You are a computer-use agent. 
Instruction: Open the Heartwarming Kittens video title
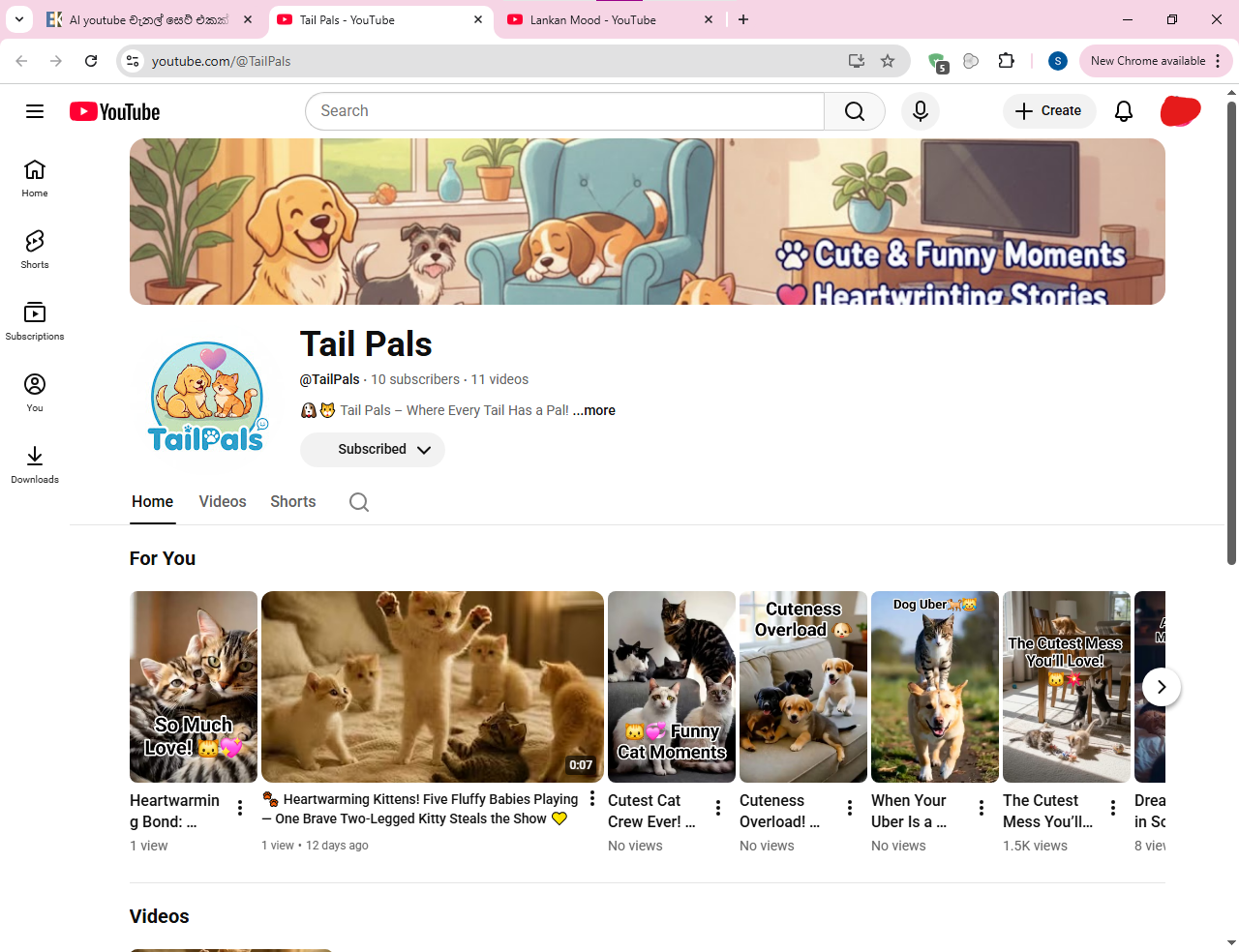[421, 809]
